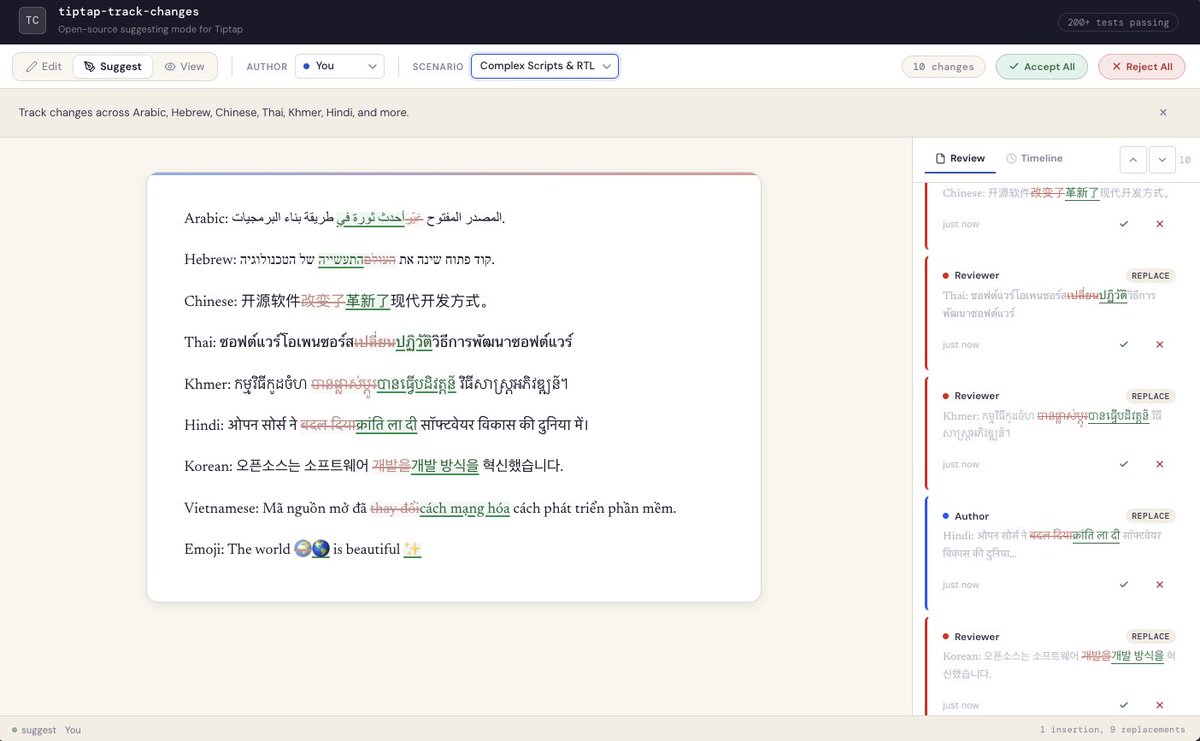Click the inserted Chinese text 革新了
This screenshot has width=1200, height=741.
[368, 301]
